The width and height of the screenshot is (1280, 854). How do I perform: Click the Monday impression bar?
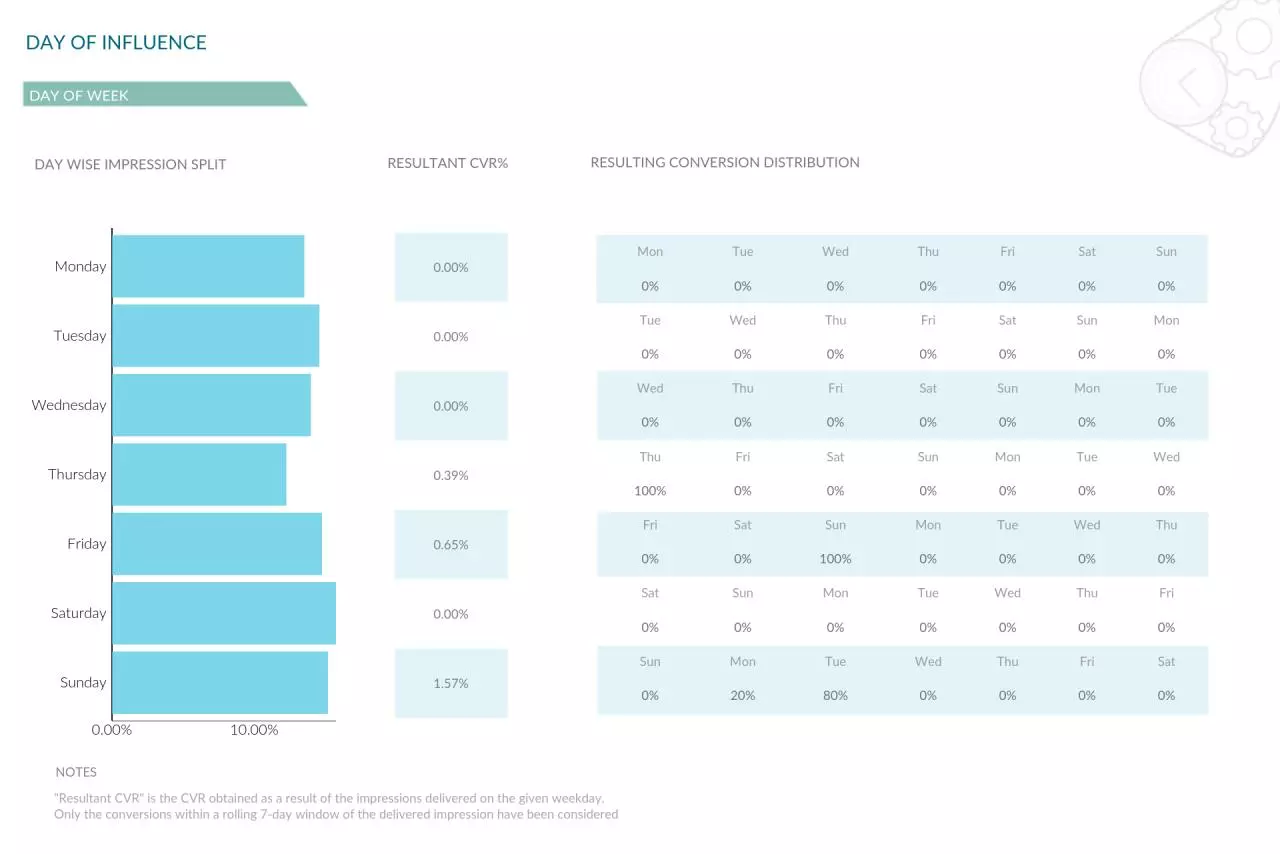coord(208,266)
